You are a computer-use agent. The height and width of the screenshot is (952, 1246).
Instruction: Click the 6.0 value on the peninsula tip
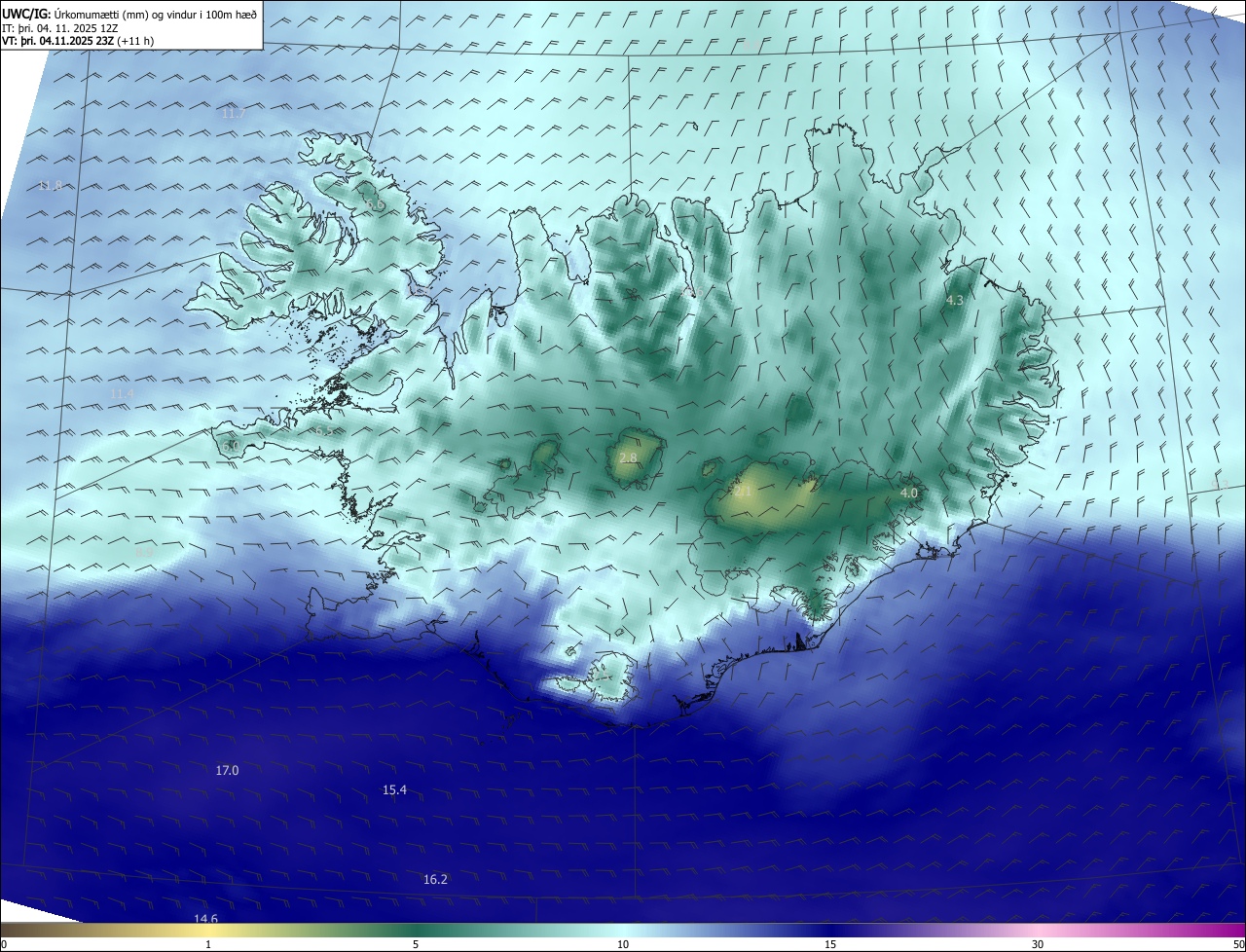(x=231, y=446)
